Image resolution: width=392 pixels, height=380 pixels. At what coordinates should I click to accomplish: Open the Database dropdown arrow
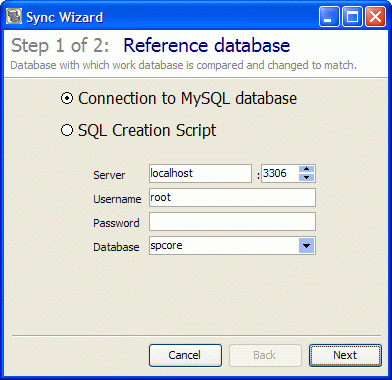pyautogui.click(x=307, y=246)
